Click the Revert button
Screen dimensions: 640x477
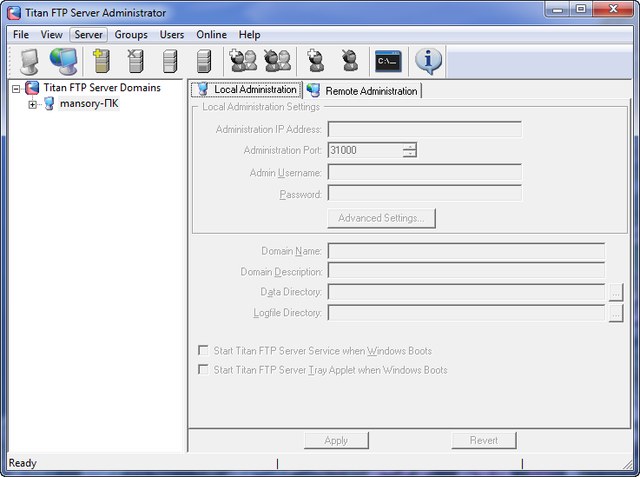click(484, 440)
